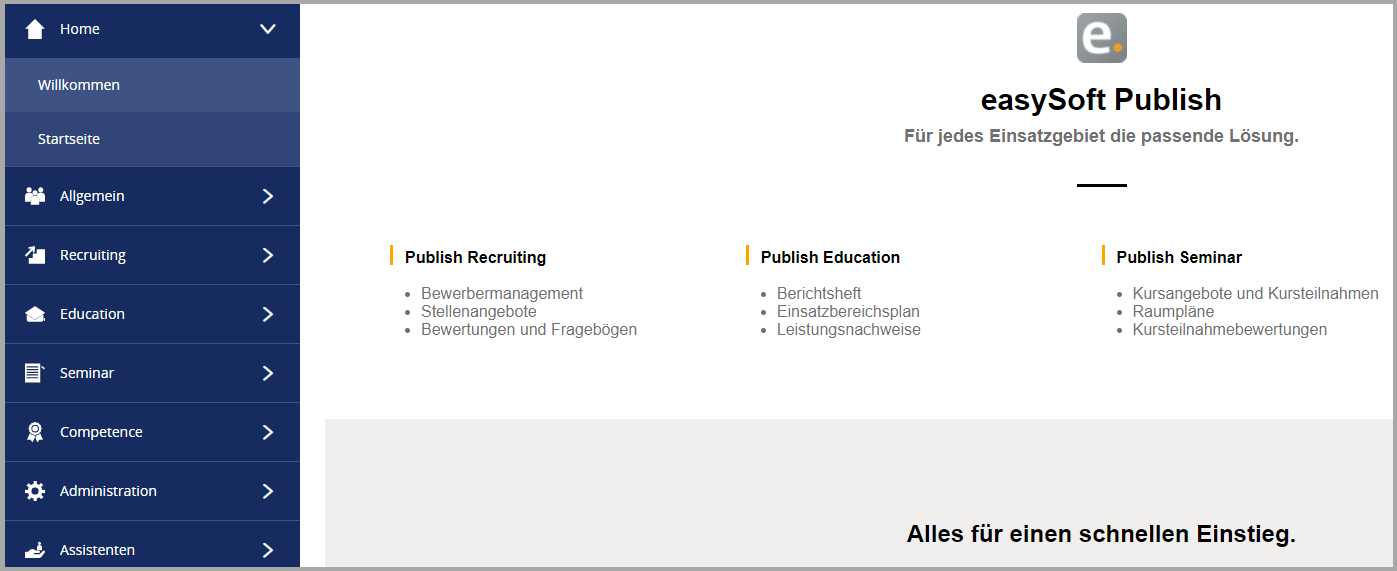
Task: Click the Recruiting icon in sidebar
Action: [35, 255]
